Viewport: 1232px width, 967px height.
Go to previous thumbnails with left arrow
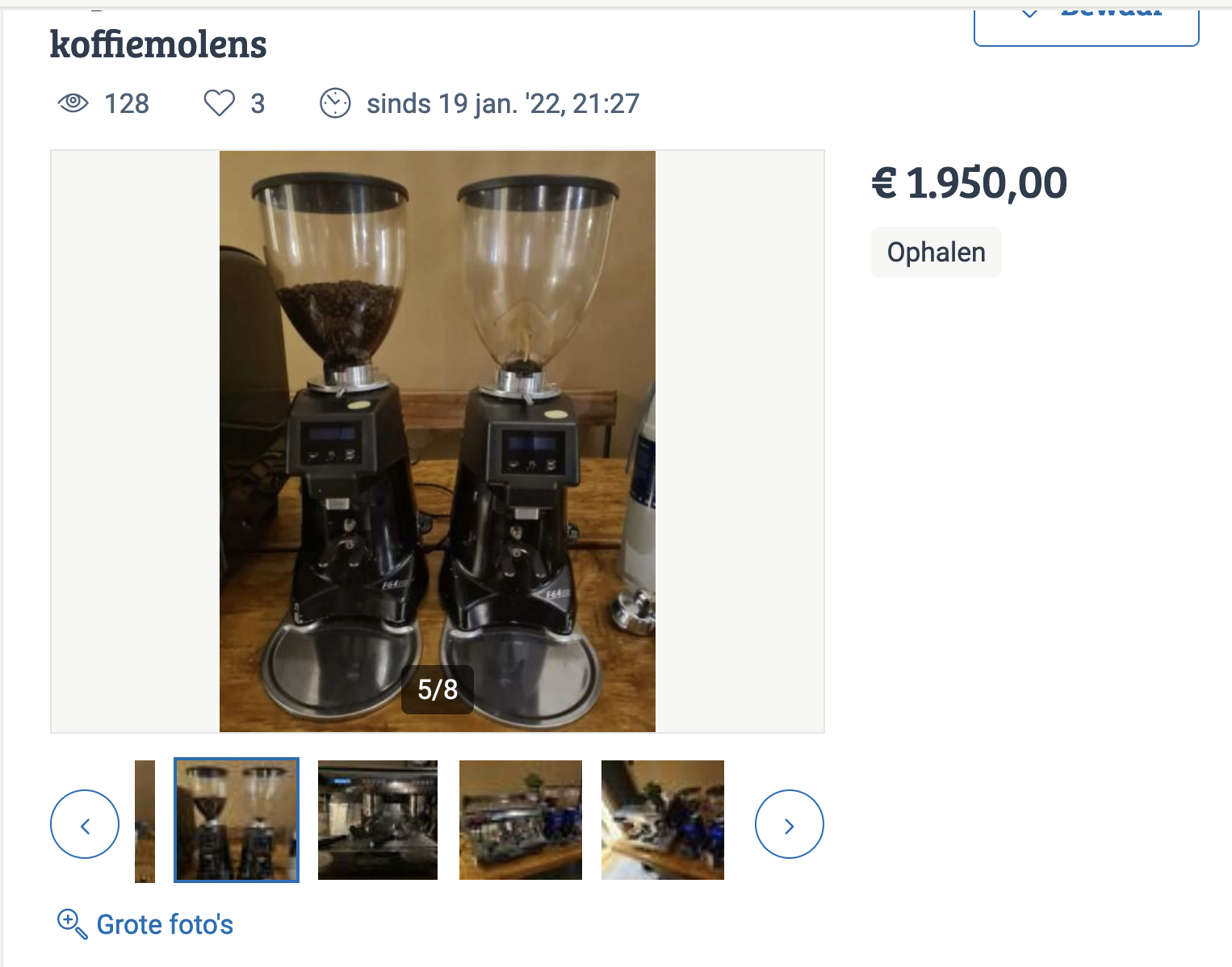[x=85, y=824]
